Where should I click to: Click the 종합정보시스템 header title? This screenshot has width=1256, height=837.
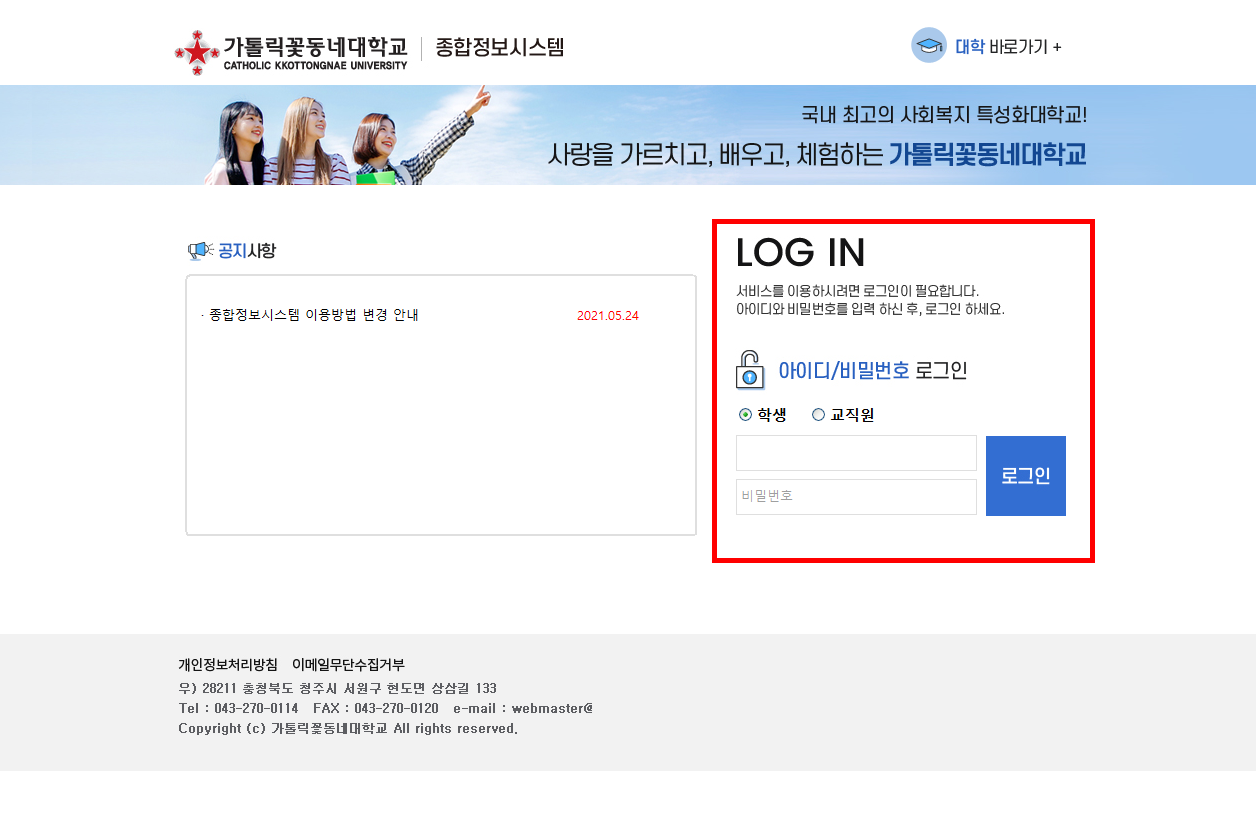pos(499,48)
